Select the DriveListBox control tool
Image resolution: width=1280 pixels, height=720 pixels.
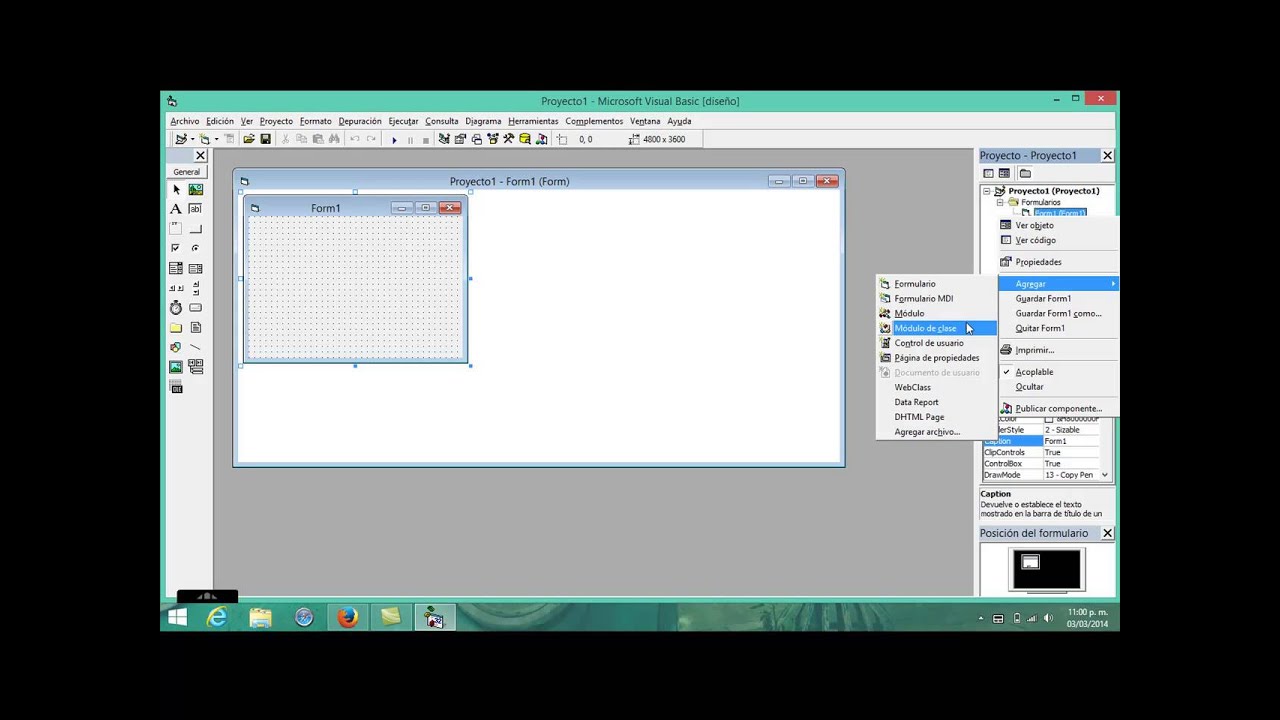point(195,308)
